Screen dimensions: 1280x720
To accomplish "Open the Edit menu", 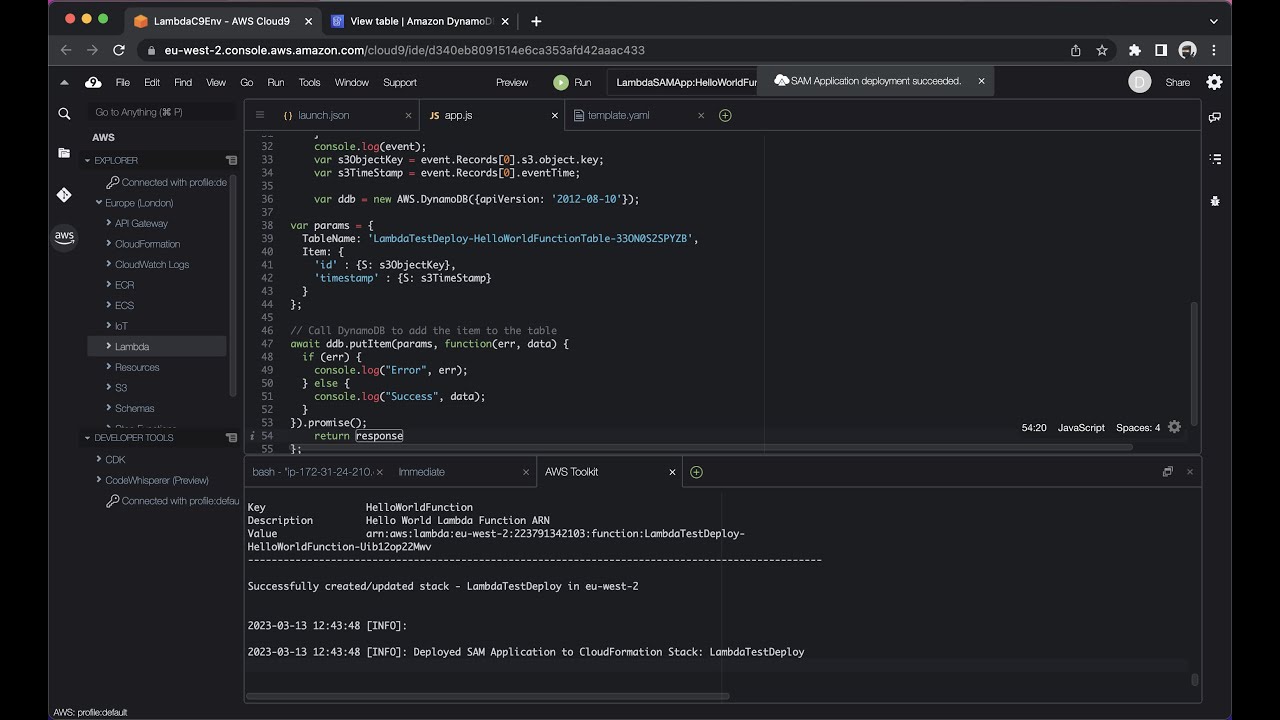I will (x=152, y=83).
